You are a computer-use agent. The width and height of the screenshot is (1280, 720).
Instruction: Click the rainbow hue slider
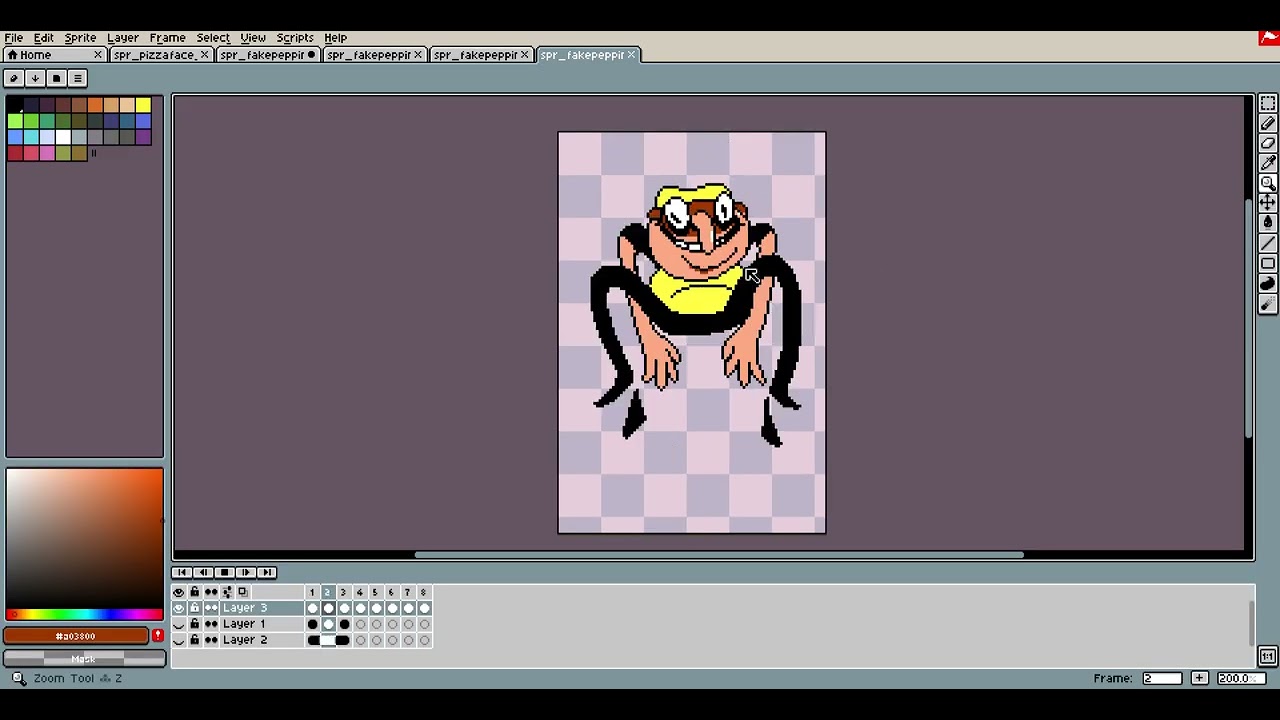click(84, 615)
